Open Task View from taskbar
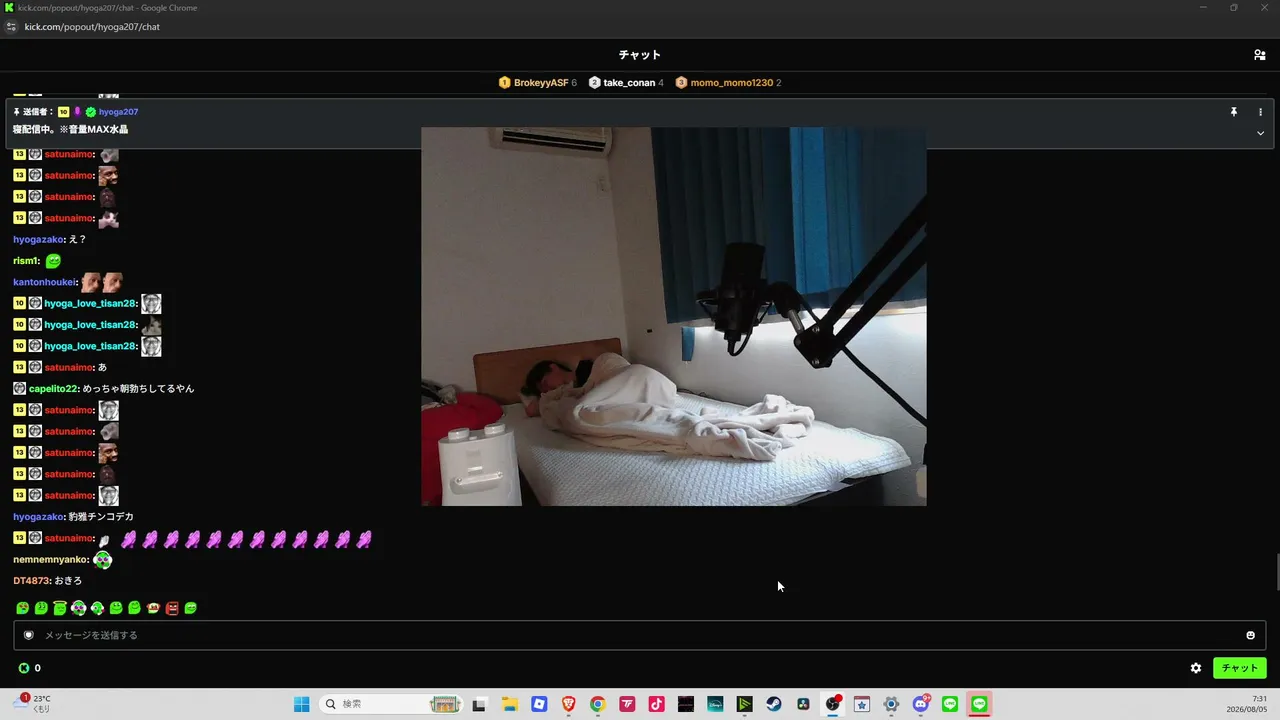 pos(479,704)
